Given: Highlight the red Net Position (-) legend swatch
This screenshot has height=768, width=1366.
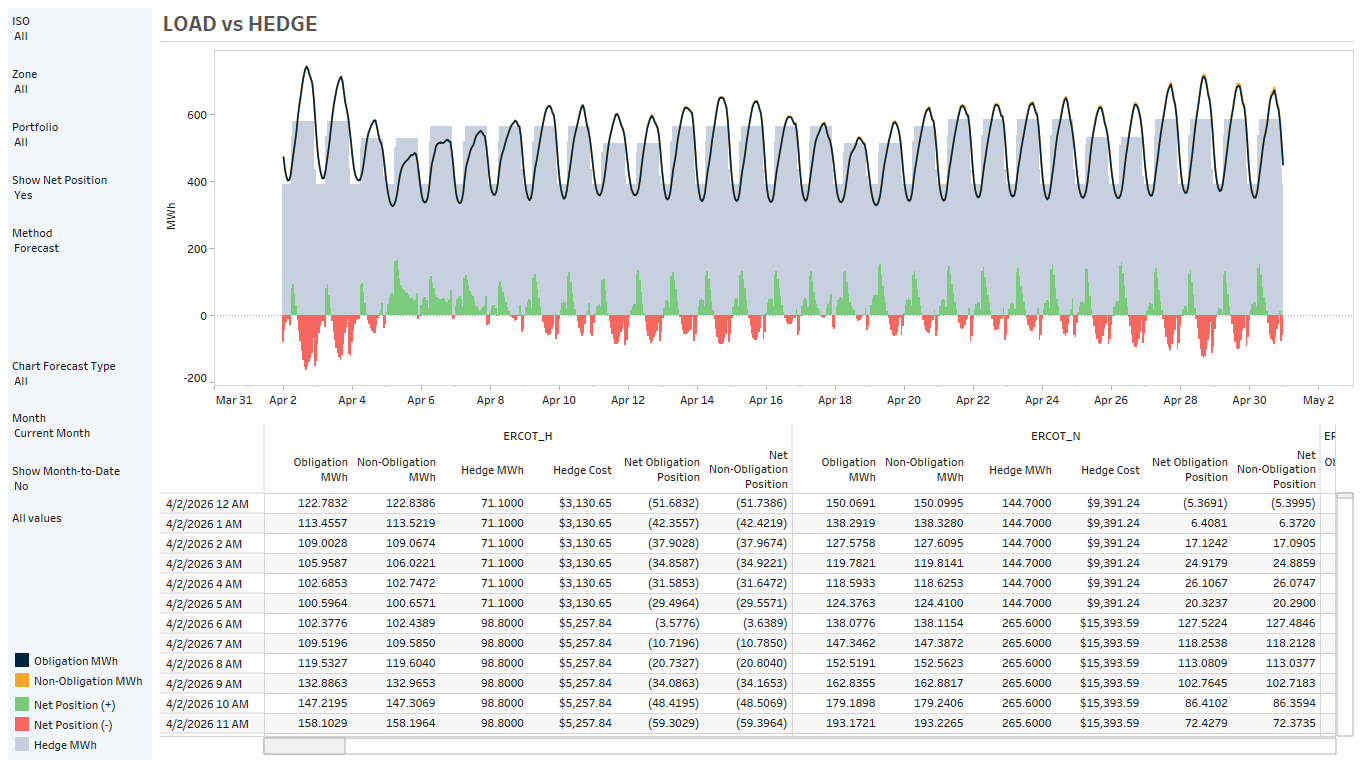Looking at the screenshot, I should (22, 725).
